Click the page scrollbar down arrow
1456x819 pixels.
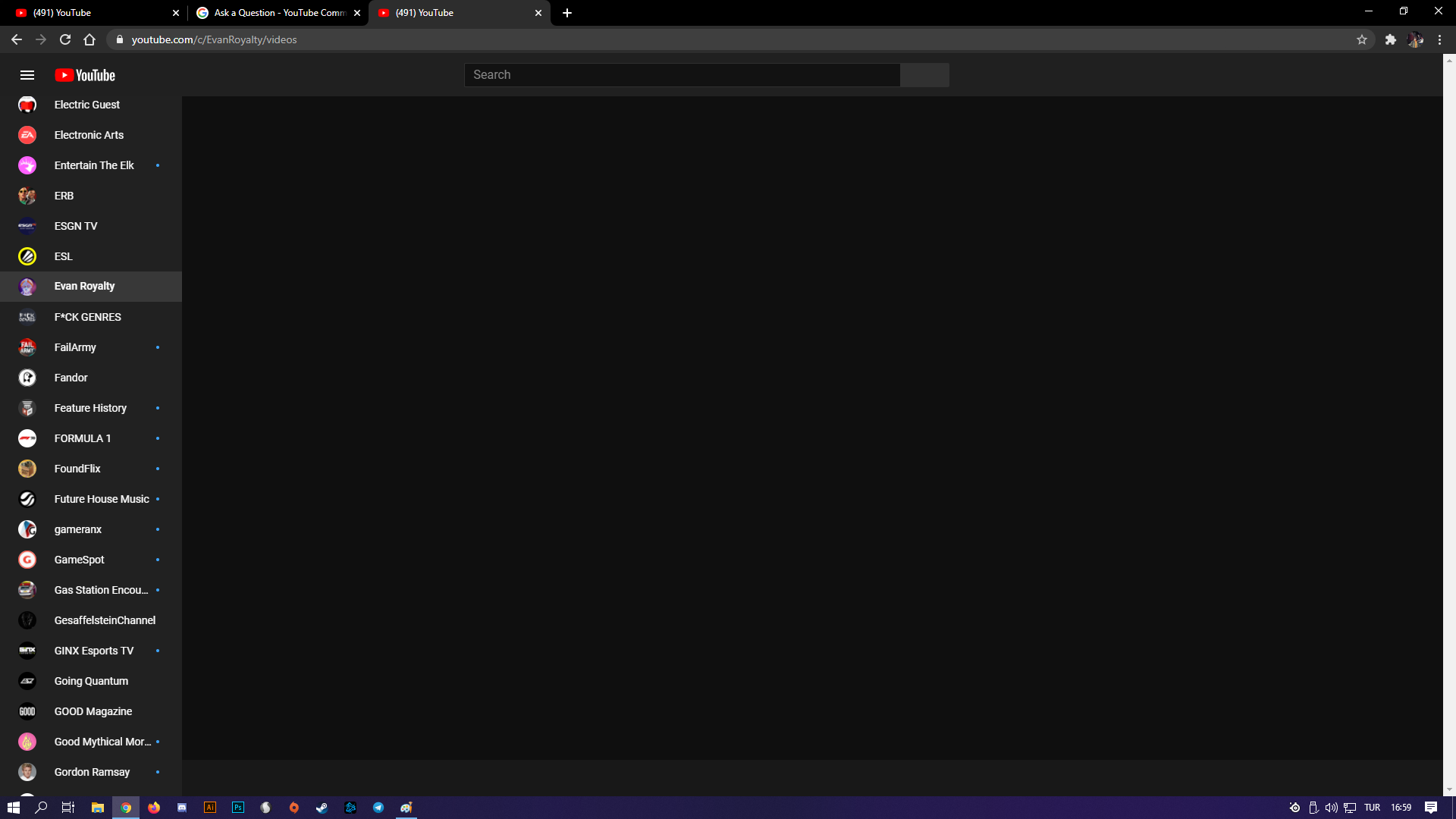(1449, 789)
